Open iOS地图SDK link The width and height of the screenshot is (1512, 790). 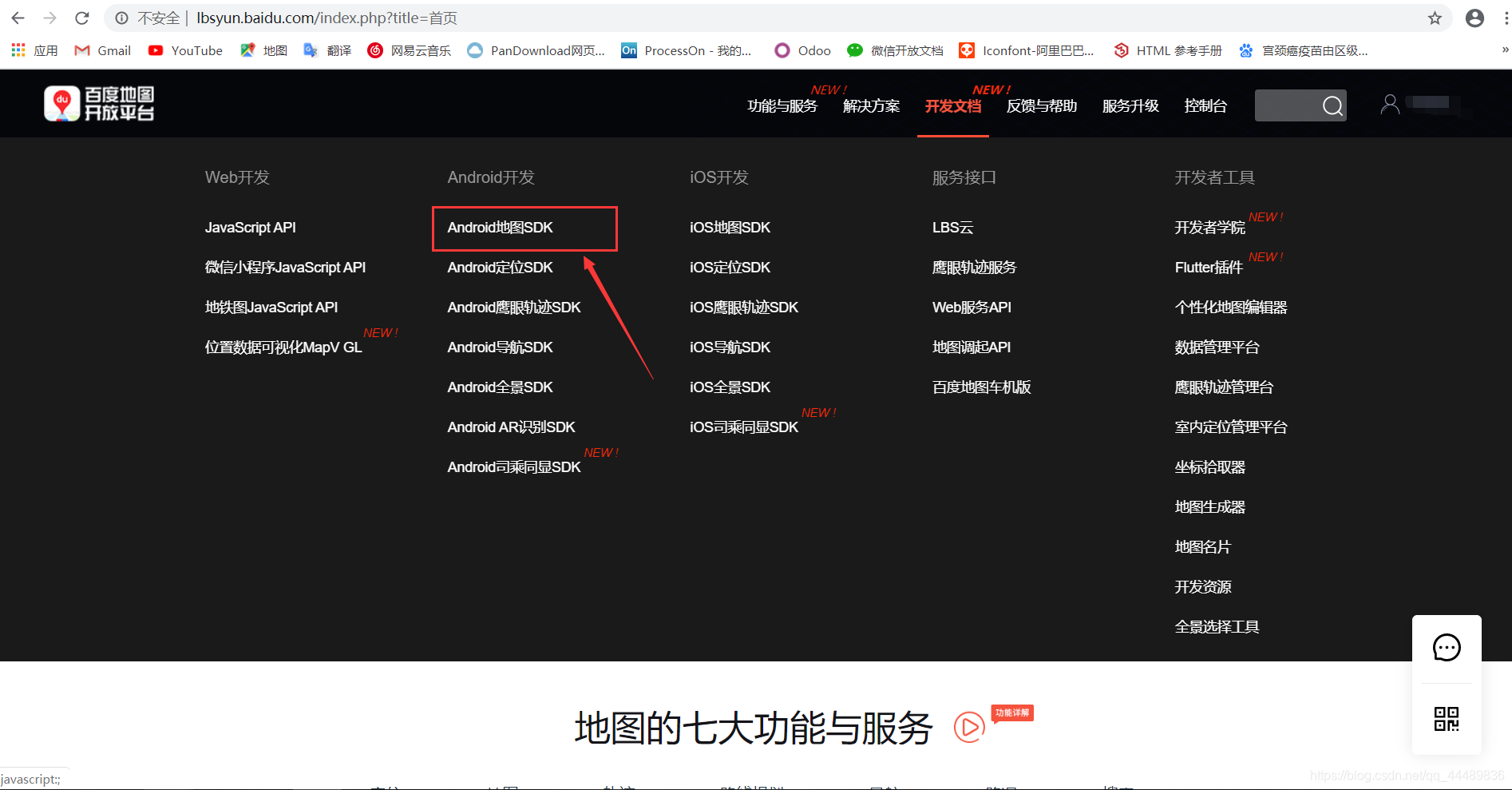pos(730,228)
